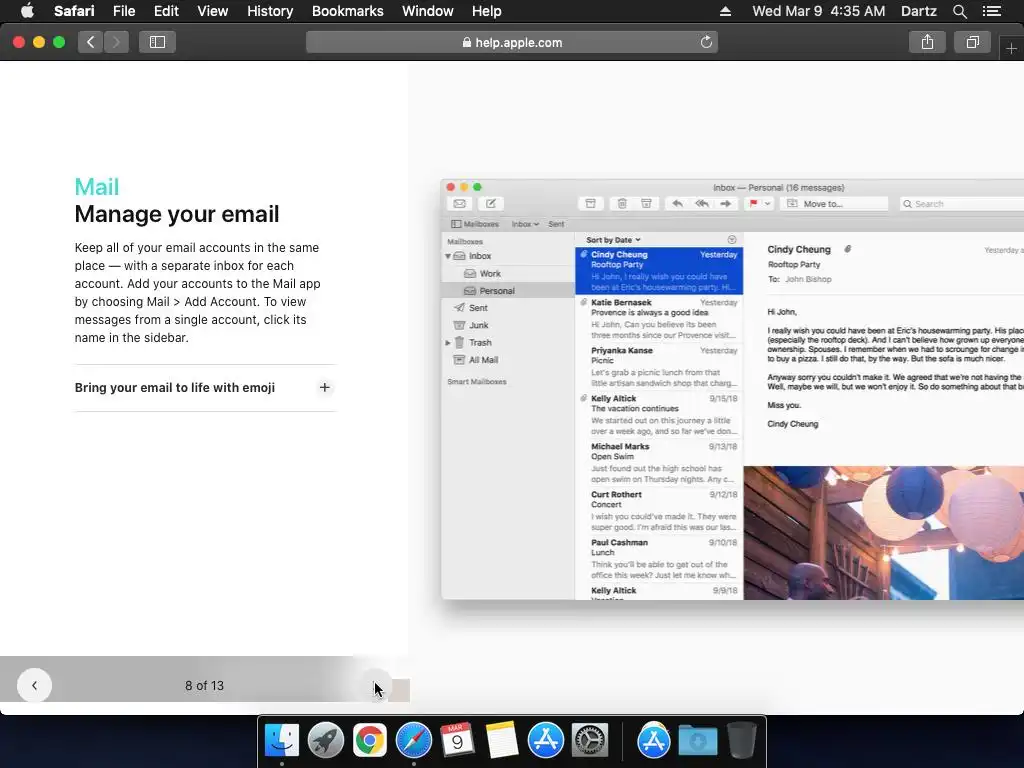The height and width of the screenshot is (768, 1024).
Task: Click Get Mail envelope icon in Mail screenshot
Action: (x=460, y=204)
